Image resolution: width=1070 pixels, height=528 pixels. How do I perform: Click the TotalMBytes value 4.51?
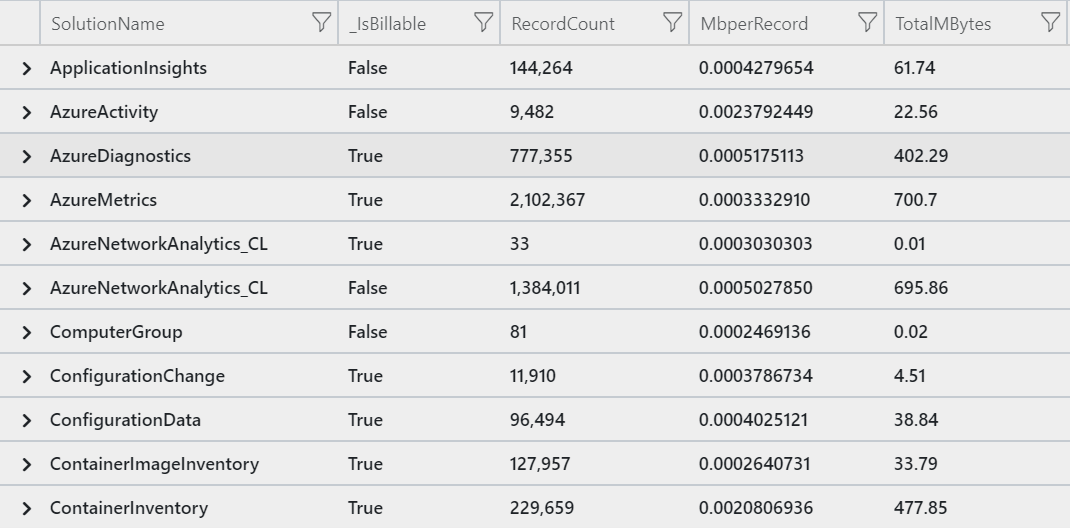click(910, 376)
